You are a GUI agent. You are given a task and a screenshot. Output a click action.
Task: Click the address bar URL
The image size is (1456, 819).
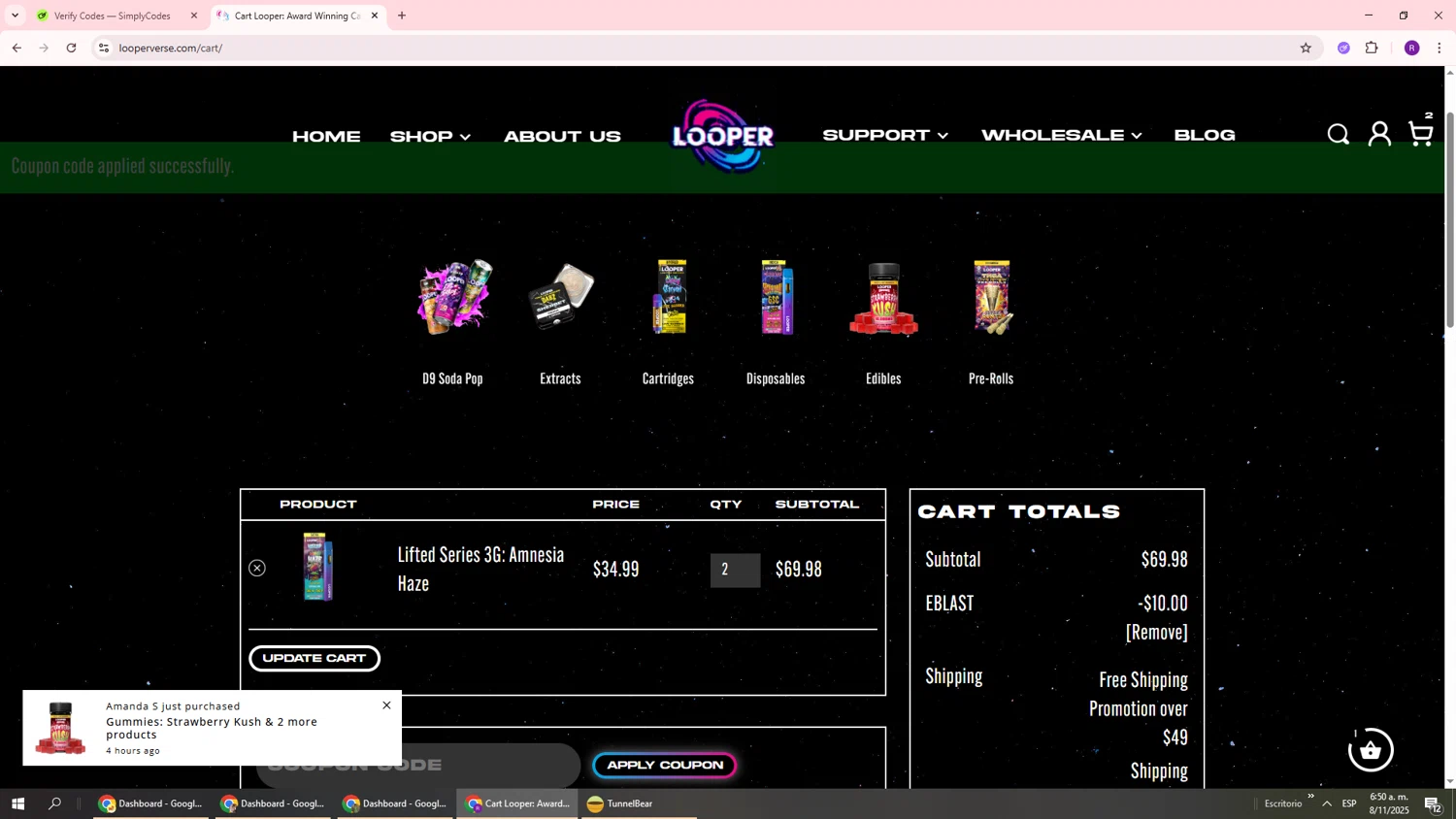click(x=171, y=48)
